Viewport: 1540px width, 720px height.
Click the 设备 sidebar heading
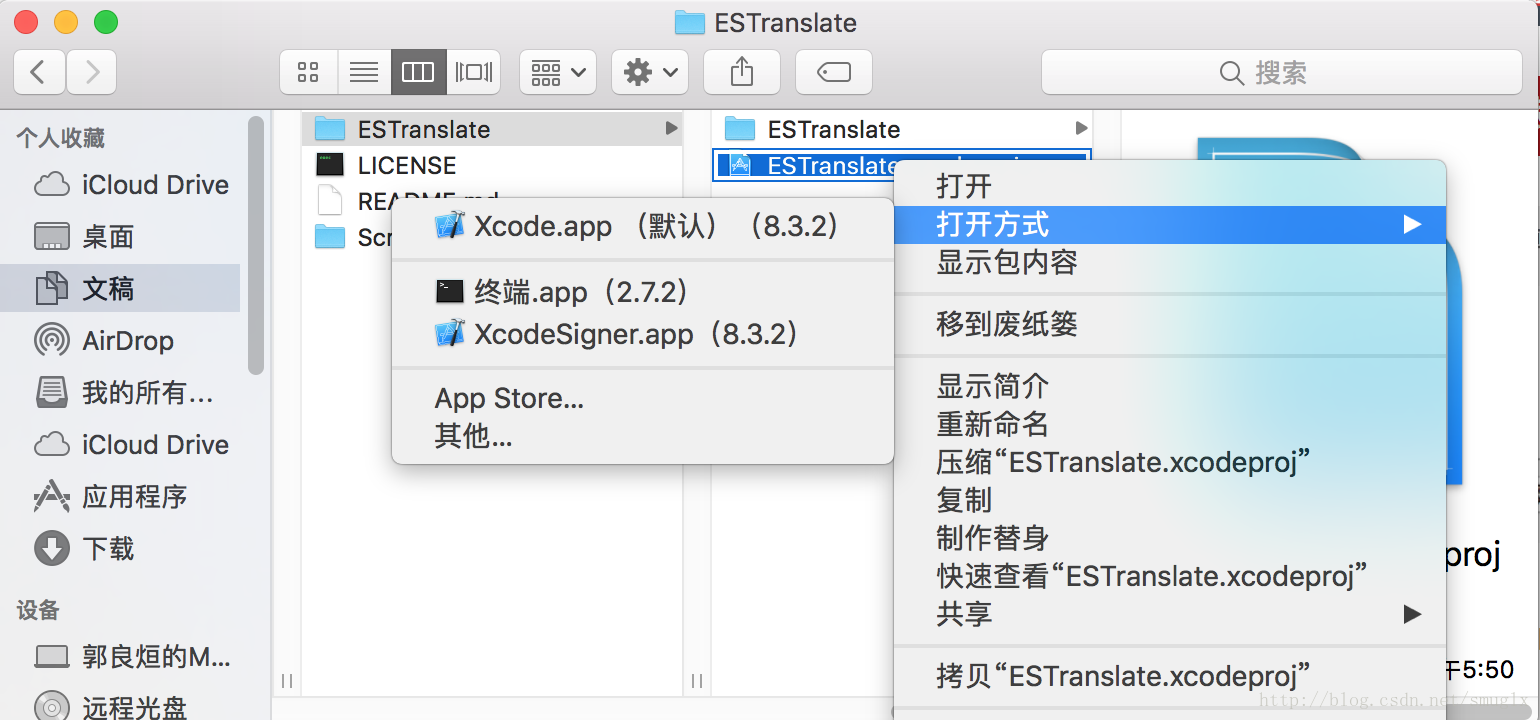click(x=38, y=610)
